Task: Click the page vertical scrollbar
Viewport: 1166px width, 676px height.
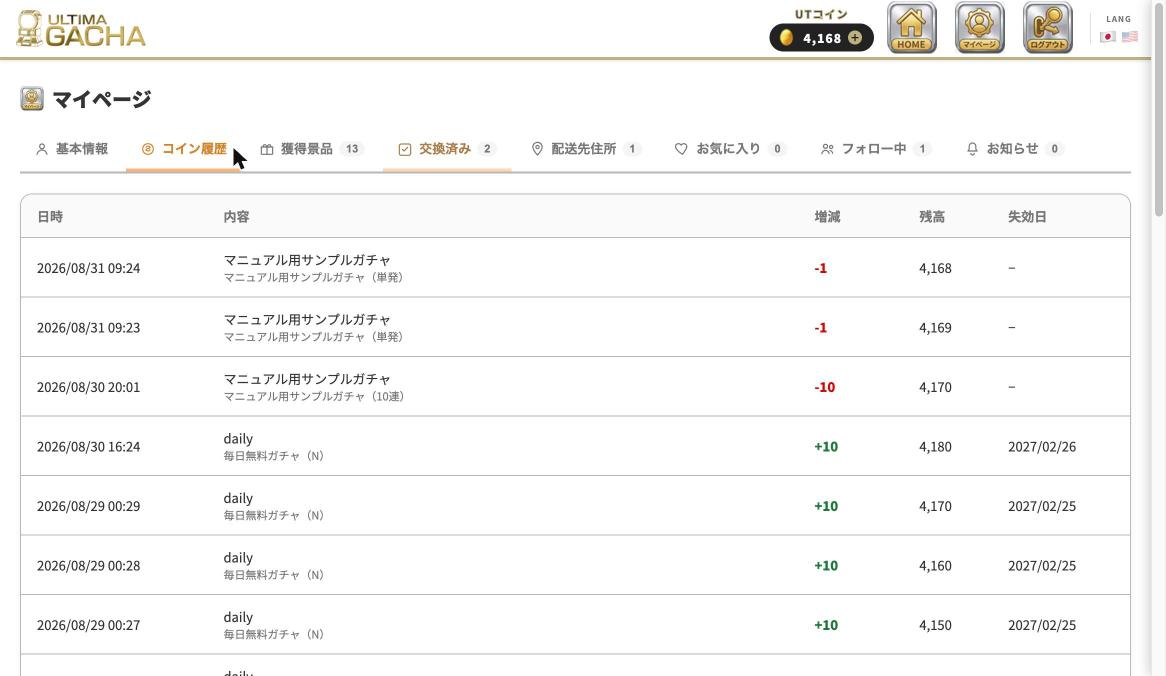Action: pos(1159,112)
